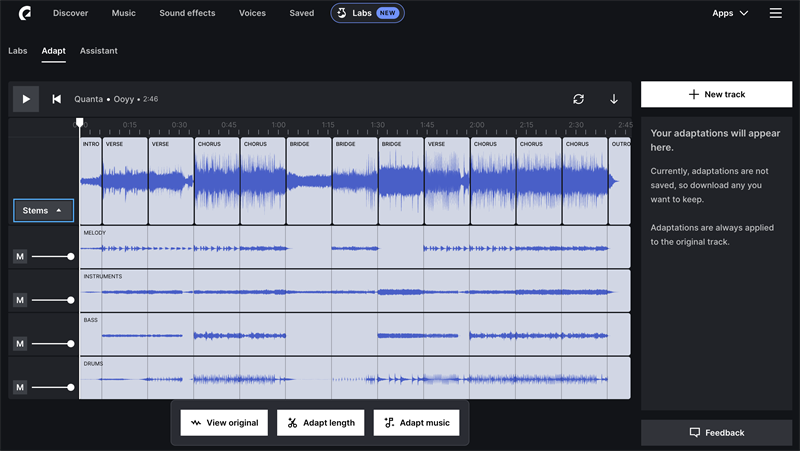This screenshot has width=800, height=451.
Task: Expand the Apps dropdown
Action: 729,13
